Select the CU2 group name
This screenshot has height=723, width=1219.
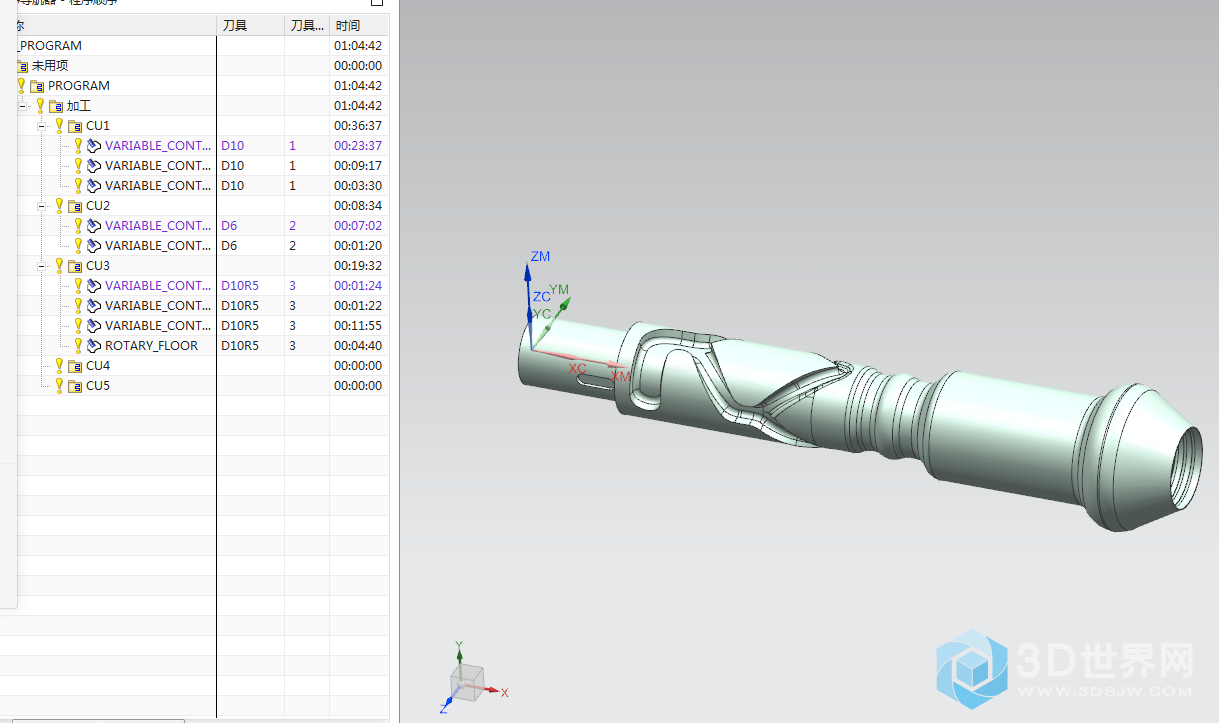98,206
